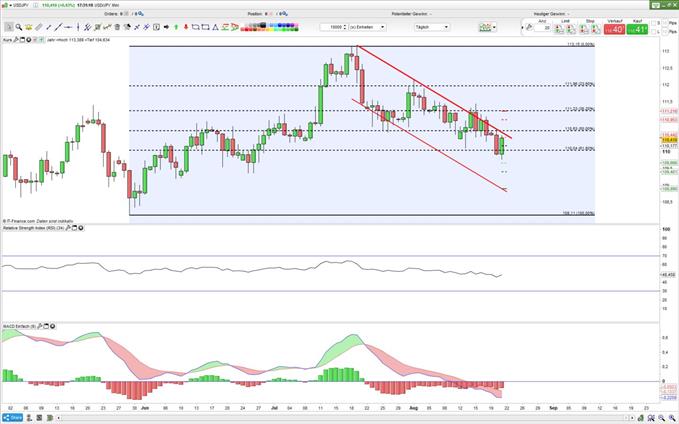
Task: Select the vertical line drawing tool
Action: [x=78, y=27]
